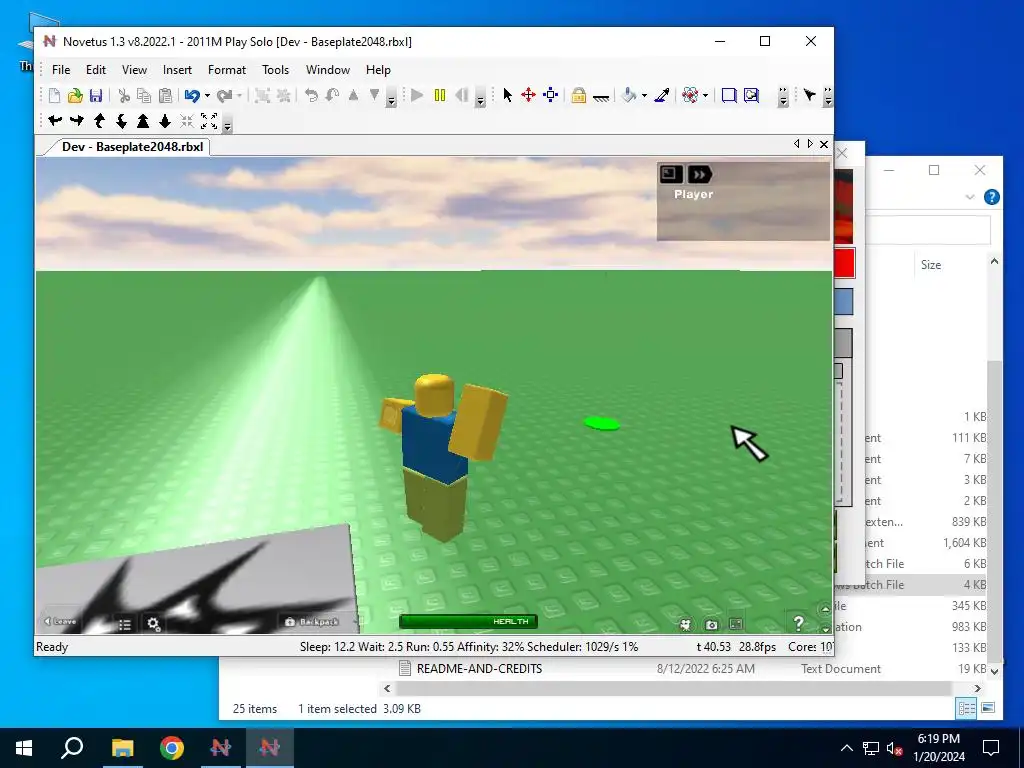Open the File menu
The height and width of the screenshot is (768, 1024).
pos(61,70)
